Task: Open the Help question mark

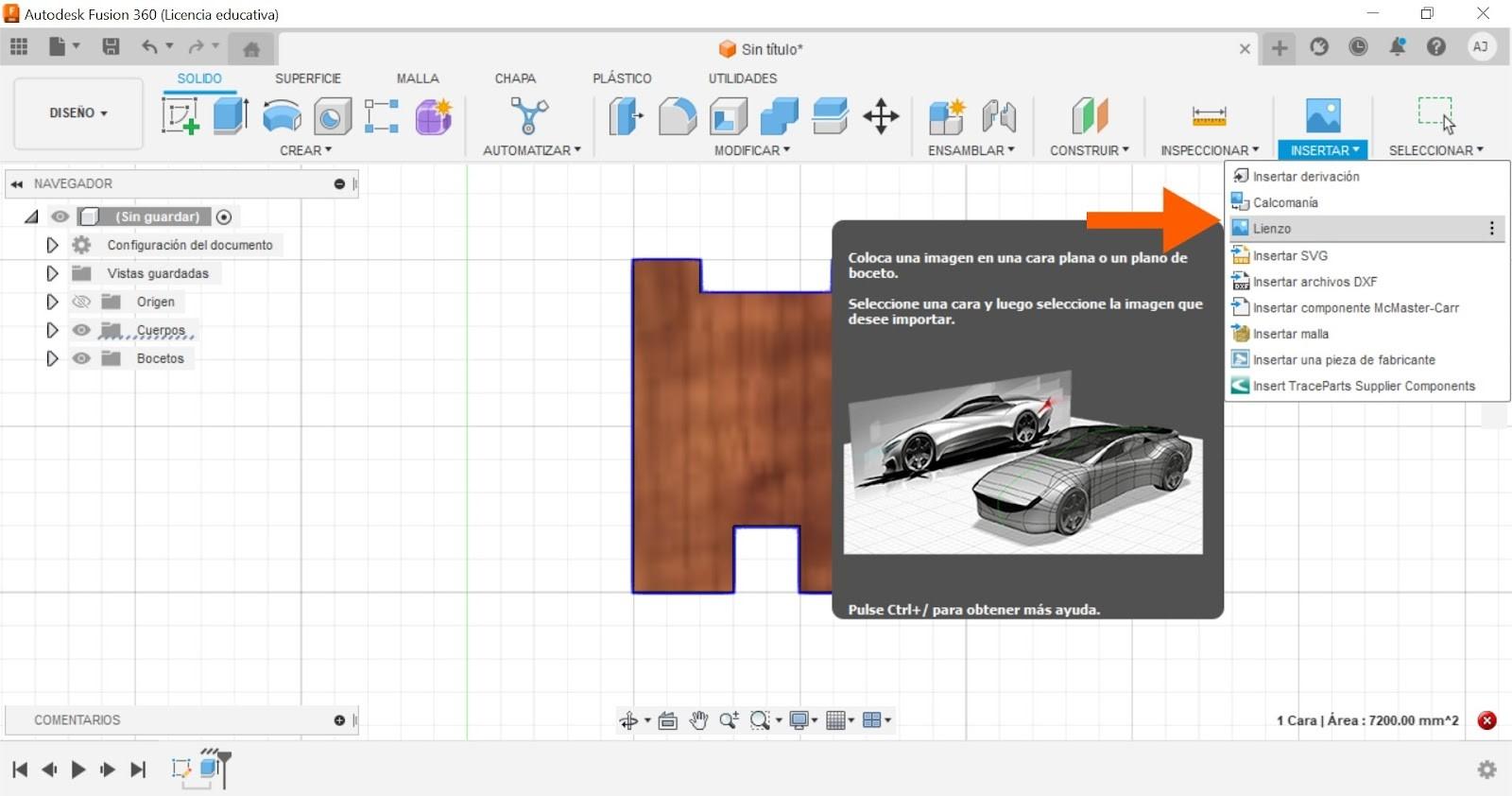Action: (1436, 46)
